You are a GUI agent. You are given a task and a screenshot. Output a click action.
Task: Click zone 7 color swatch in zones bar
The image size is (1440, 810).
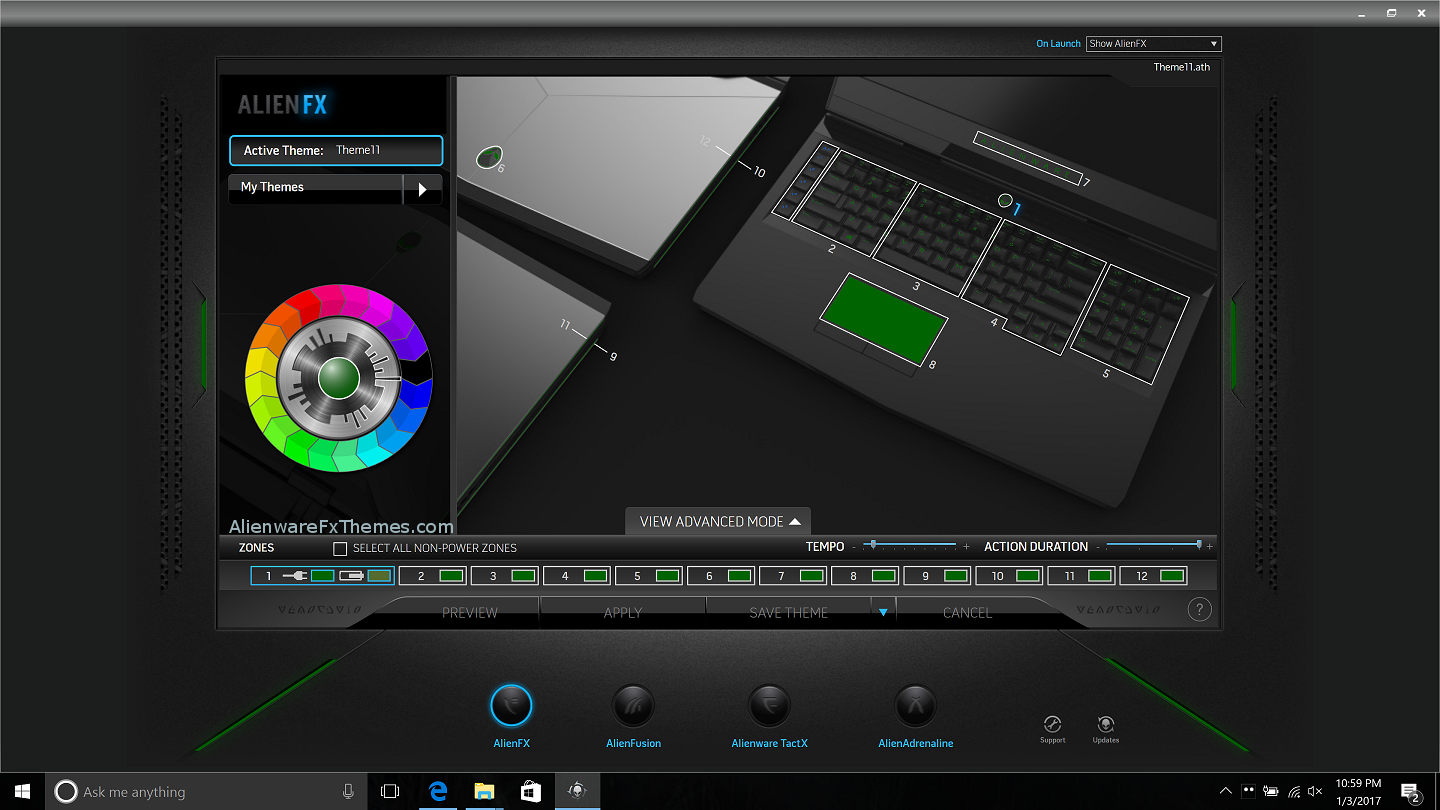point(811,576)
